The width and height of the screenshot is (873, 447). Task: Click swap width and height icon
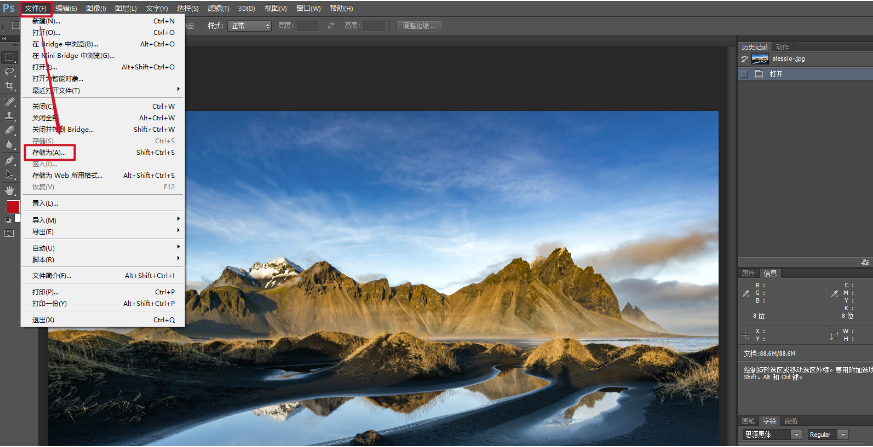(331, 26)
